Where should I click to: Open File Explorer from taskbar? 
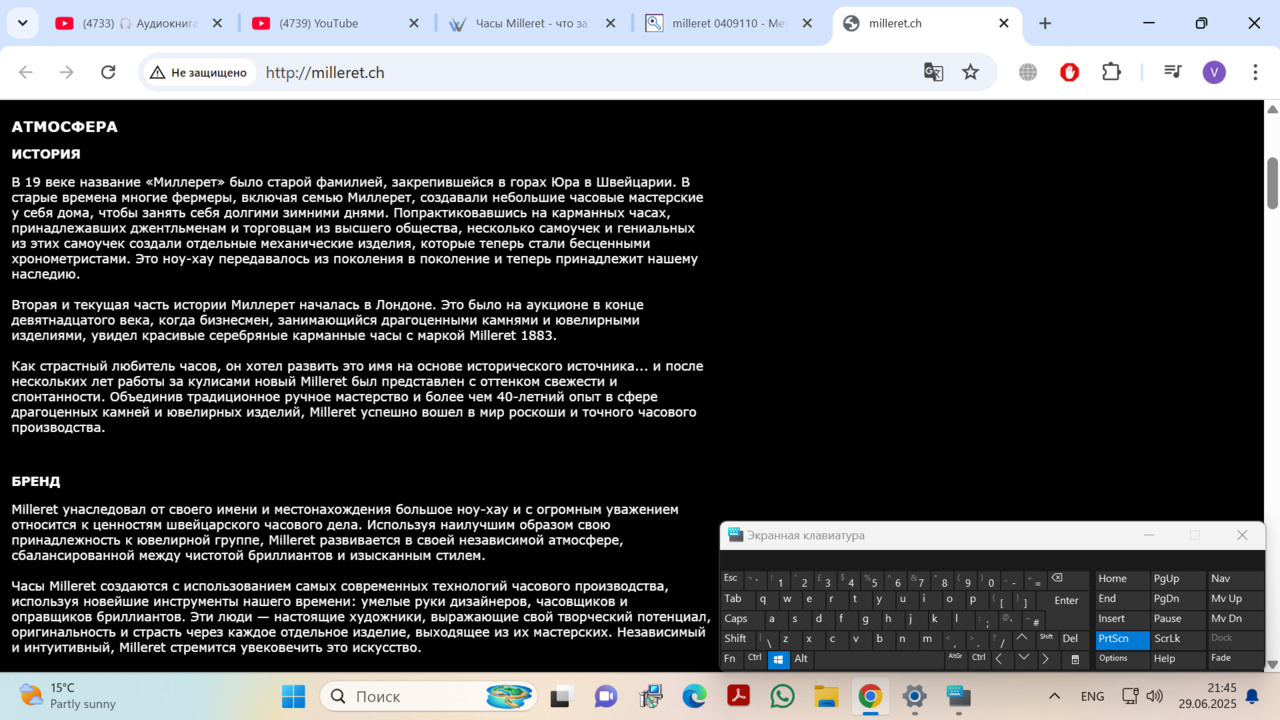826,696
